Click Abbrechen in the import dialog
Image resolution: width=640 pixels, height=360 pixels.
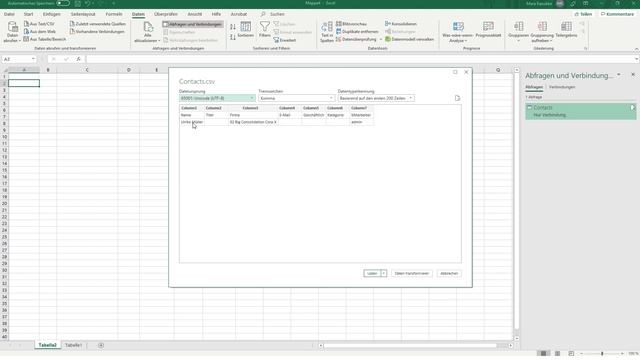[x=449, y=273]
